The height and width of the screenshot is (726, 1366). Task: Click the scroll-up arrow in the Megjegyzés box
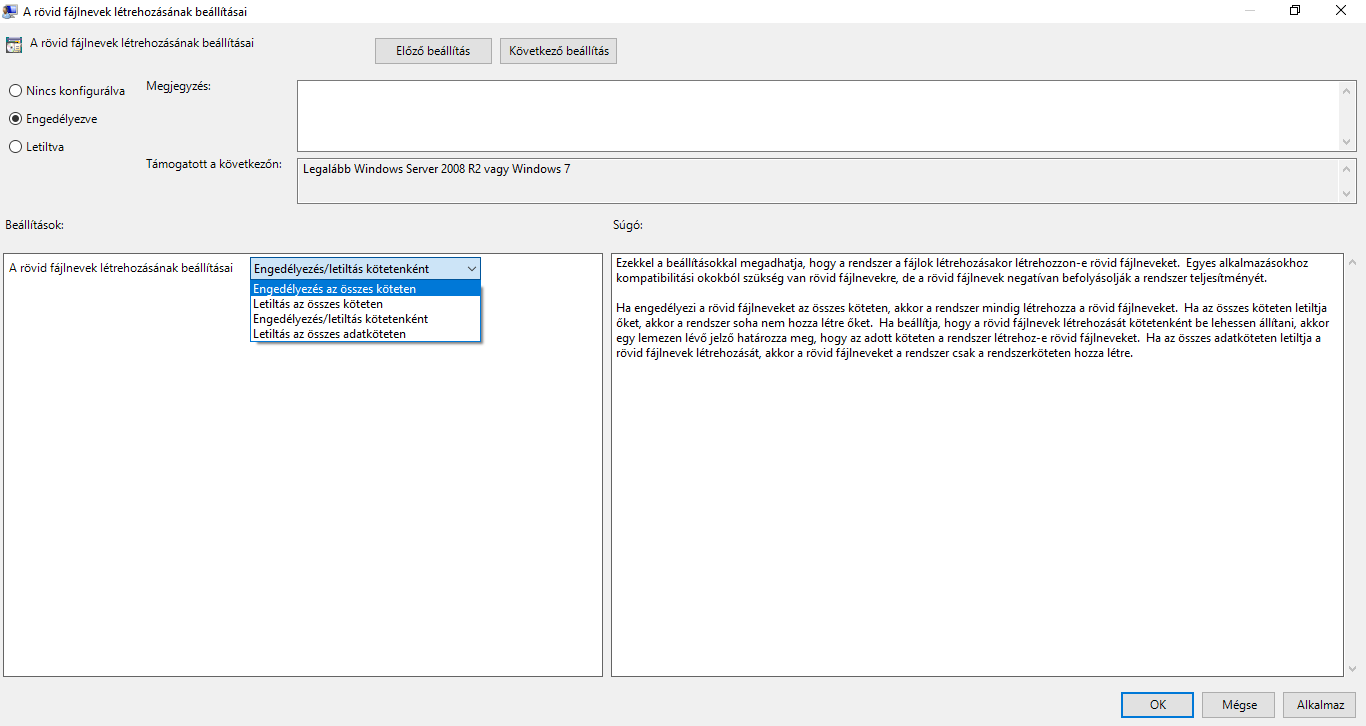pyautogui.click(x=1347, y=90)
